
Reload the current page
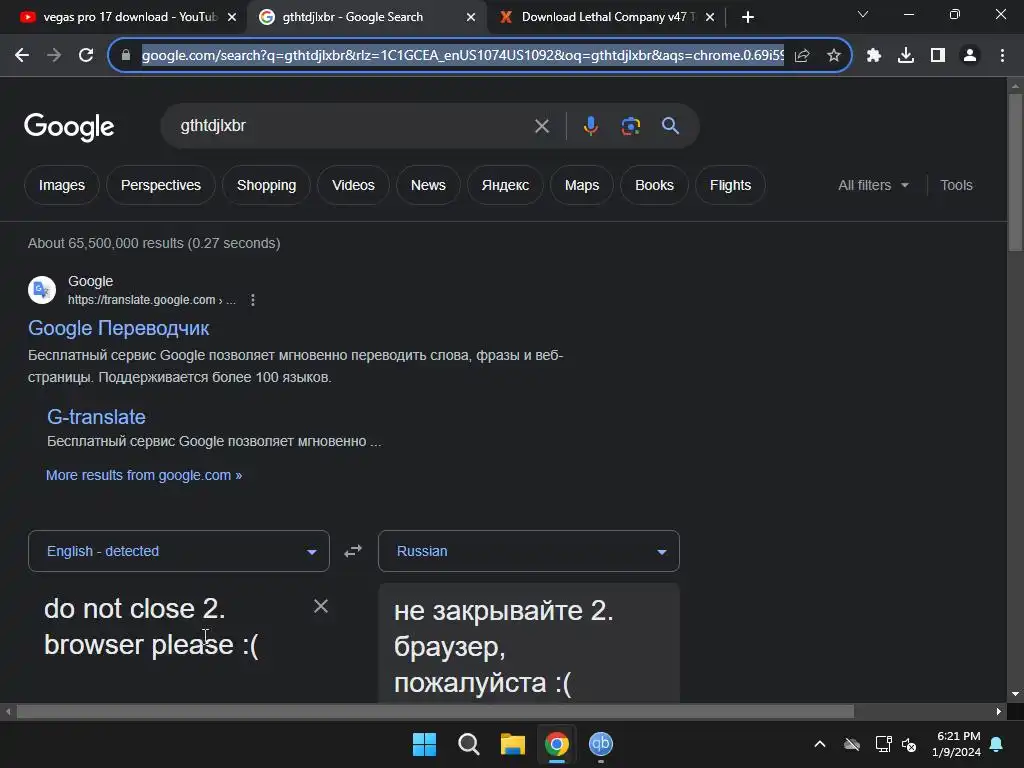click(86, 56)
